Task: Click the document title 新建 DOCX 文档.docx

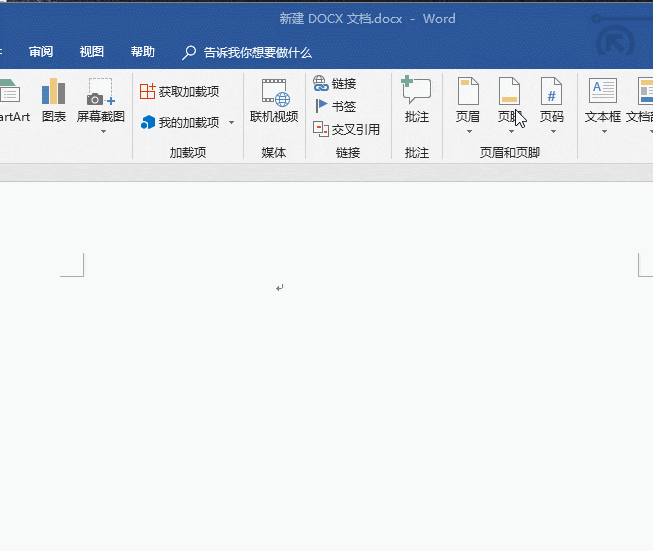Action: coord(341,19)
